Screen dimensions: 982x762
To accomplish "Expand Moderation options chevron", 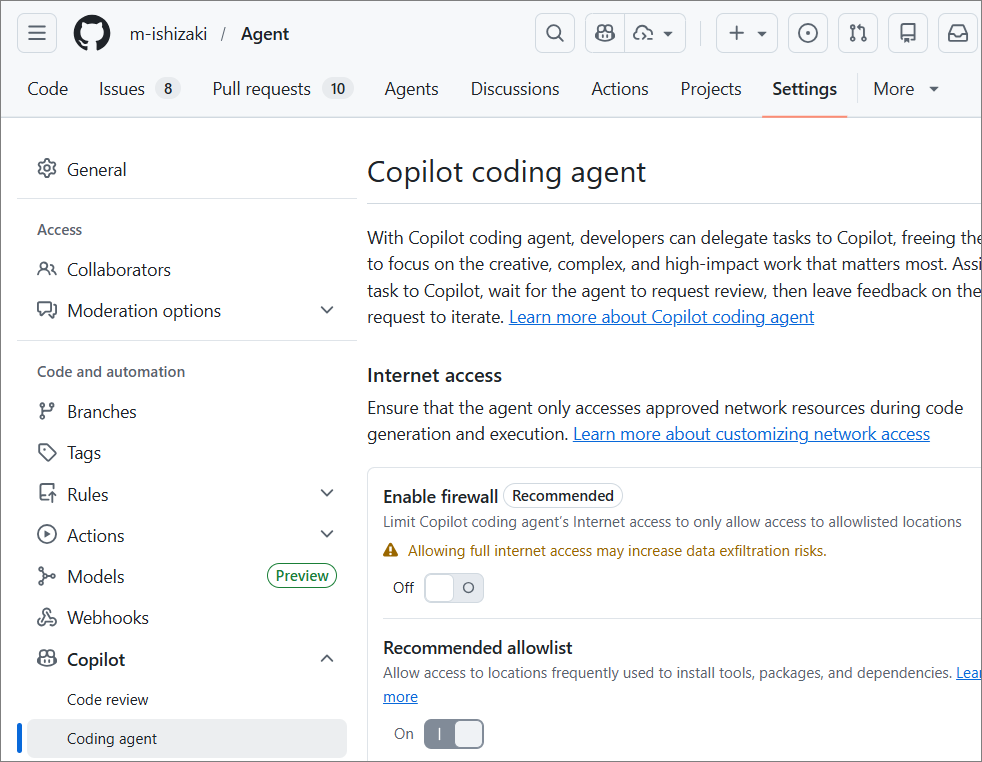I will point(327,310).
